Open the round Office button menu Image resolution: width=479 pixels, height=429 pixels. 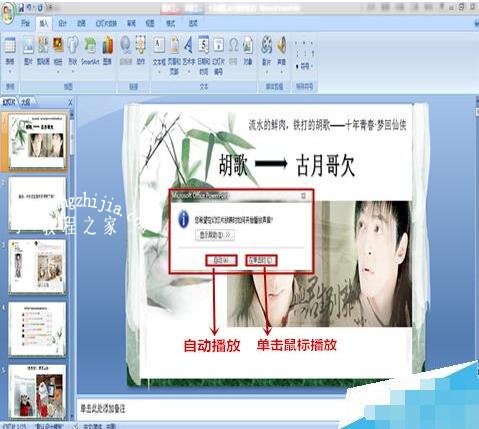(7, 13)
